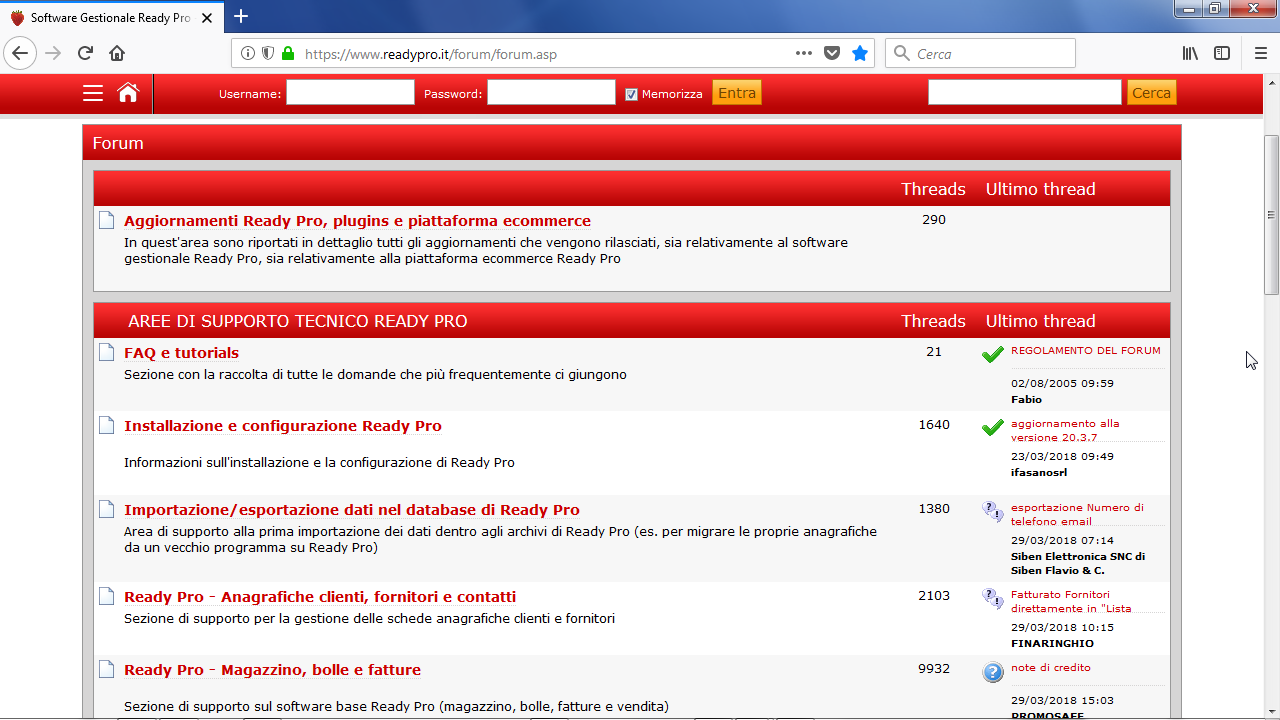
Task: Open the page actions three-dots menu
Action: pos(804,53)
